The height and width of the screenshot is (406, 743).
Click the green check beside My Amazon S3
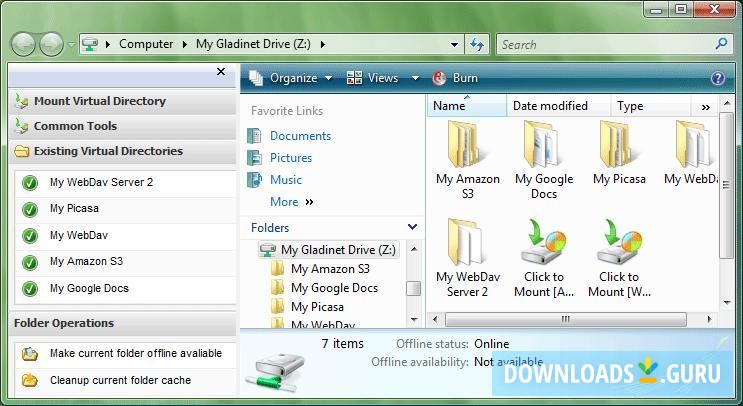30,262
